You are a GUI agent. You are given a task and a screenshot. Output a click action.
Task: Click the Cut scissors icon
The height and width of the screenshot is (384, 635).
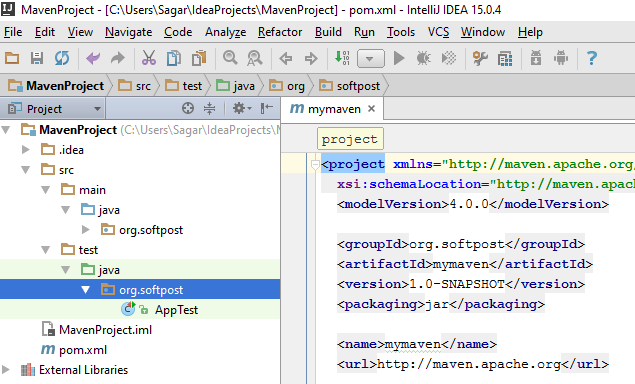click(x=149, y=58)
